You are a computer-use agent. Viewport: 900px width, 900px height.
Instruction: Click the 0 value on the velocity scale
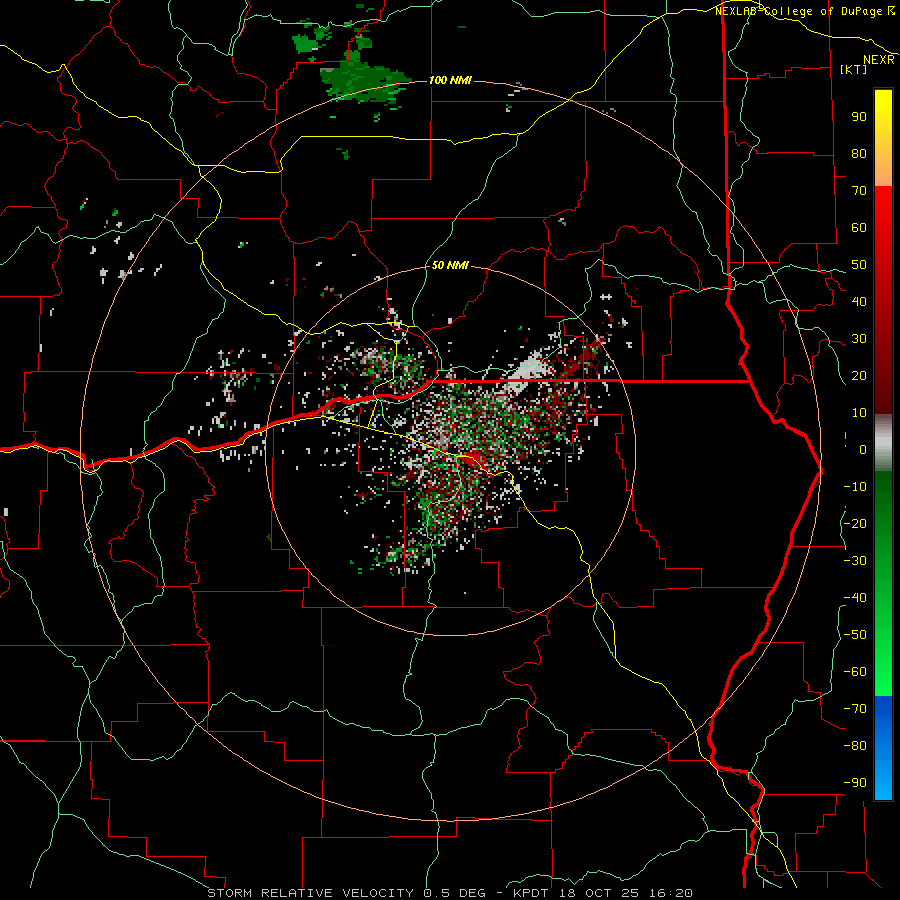click(863, 449)
